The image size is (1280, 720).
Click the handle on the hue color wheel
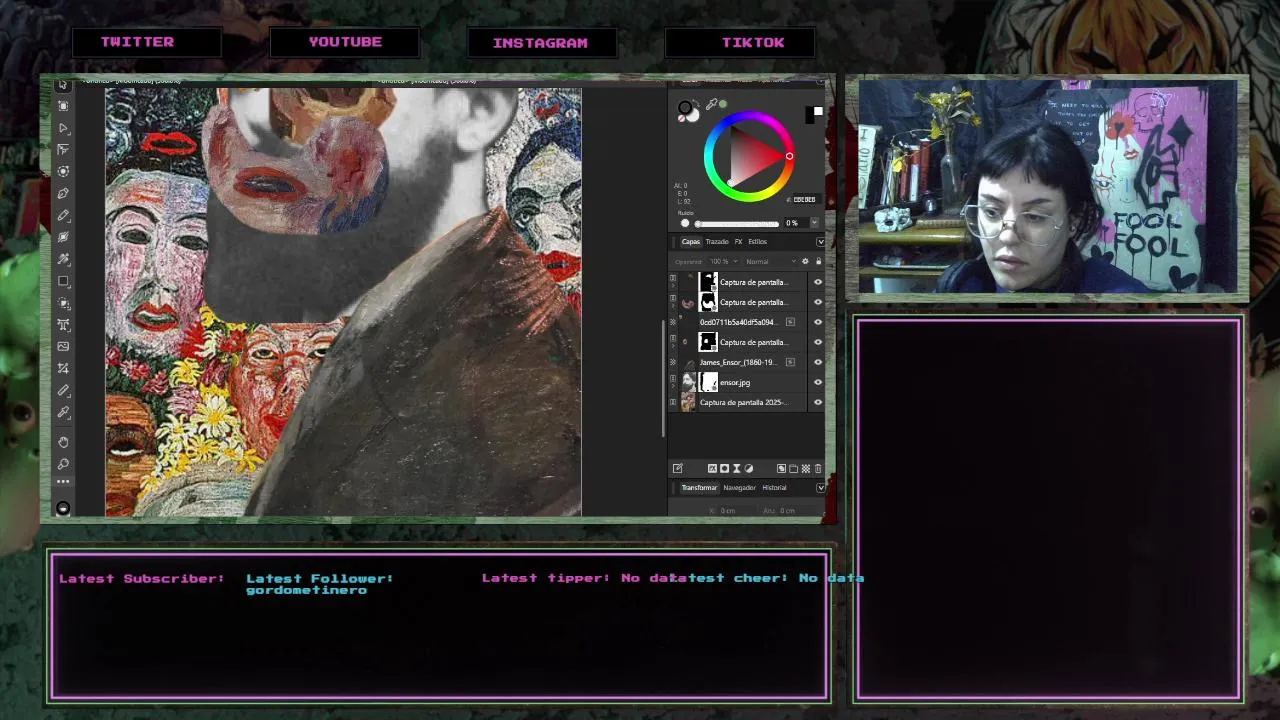click(x=789, y=156)
